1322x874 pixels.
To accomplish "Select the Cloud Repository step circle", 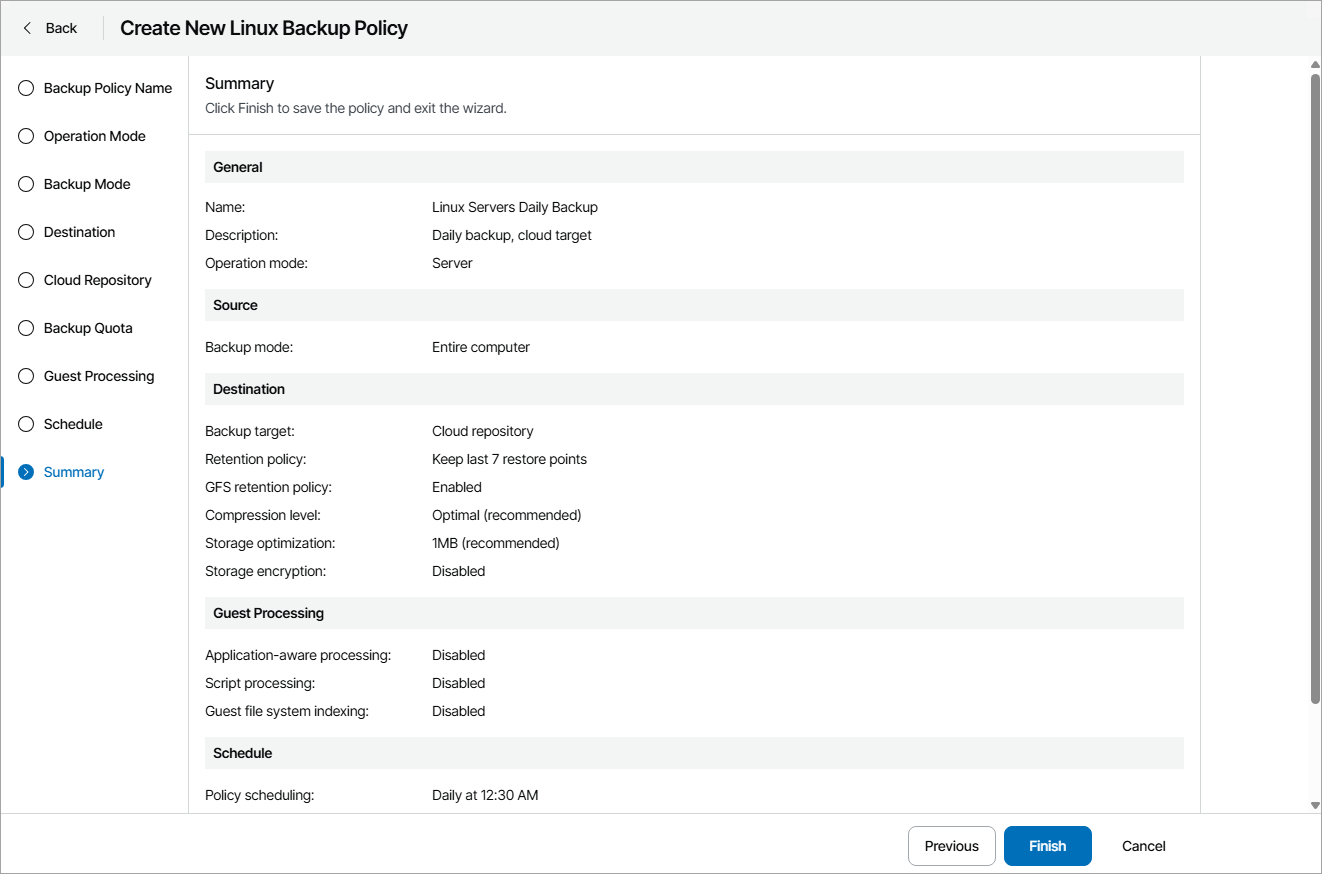I will [x=26, y=280].
